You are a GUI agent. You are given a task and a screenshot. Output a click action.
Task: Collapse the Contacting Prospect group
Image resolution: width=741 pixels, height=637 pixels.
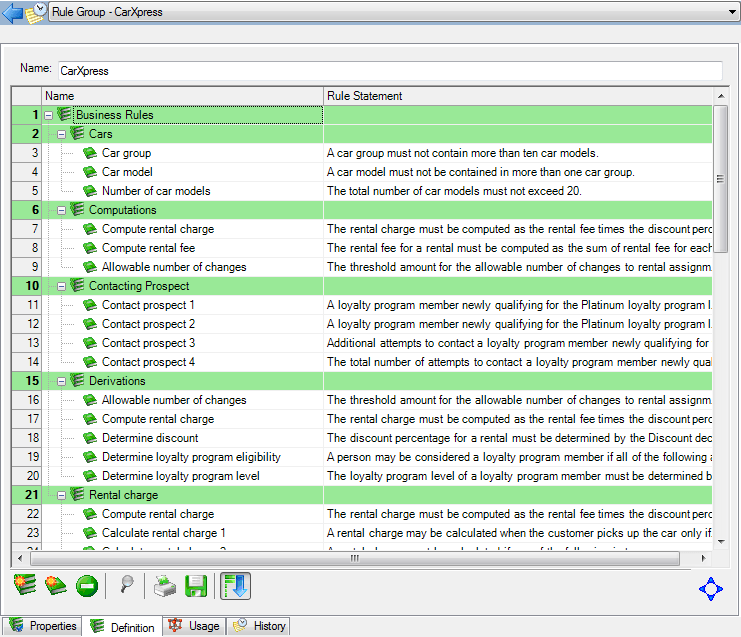click(62, 286)
